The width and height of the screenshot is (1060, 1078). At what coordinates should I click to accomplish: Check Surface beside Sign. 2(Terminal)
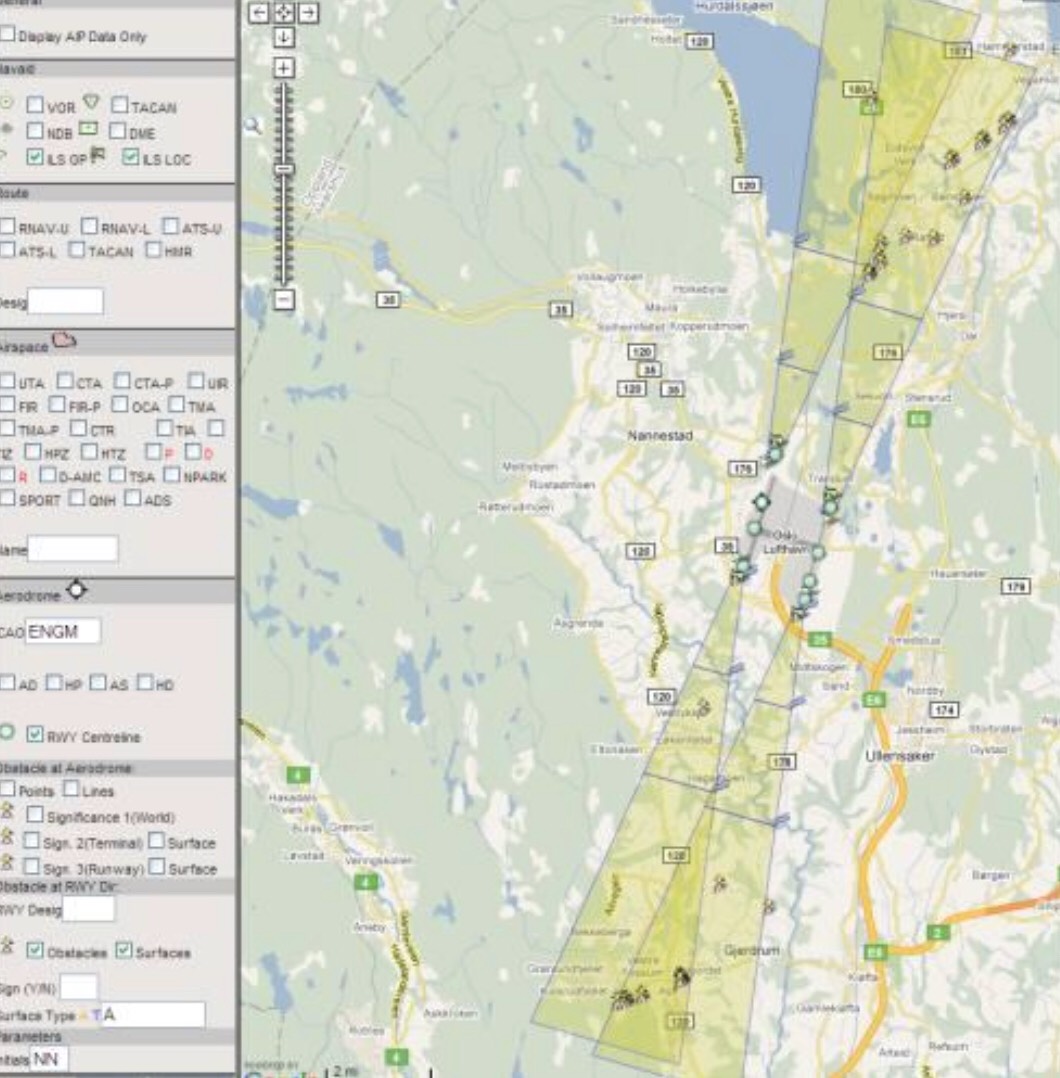click(x=157, y=840)
